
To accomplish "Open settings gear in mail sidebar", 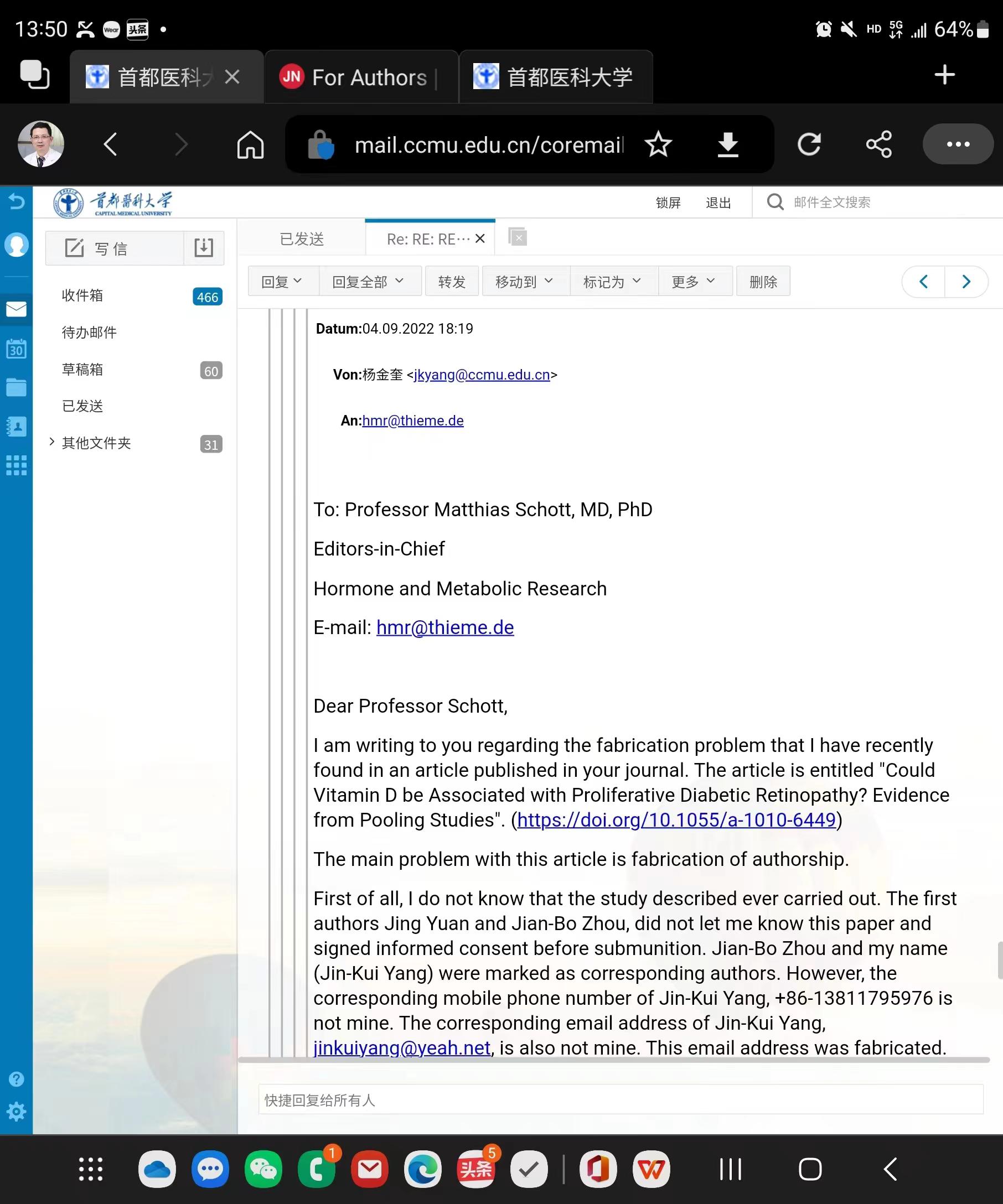I will (16, 1112).
